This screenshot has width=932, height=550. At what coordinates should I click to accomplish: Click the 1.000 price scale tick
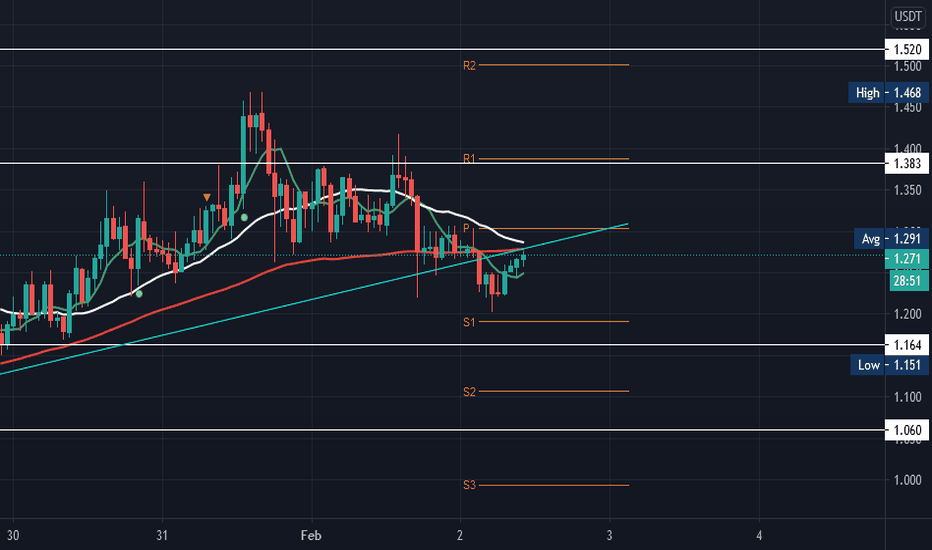point(908,480)
